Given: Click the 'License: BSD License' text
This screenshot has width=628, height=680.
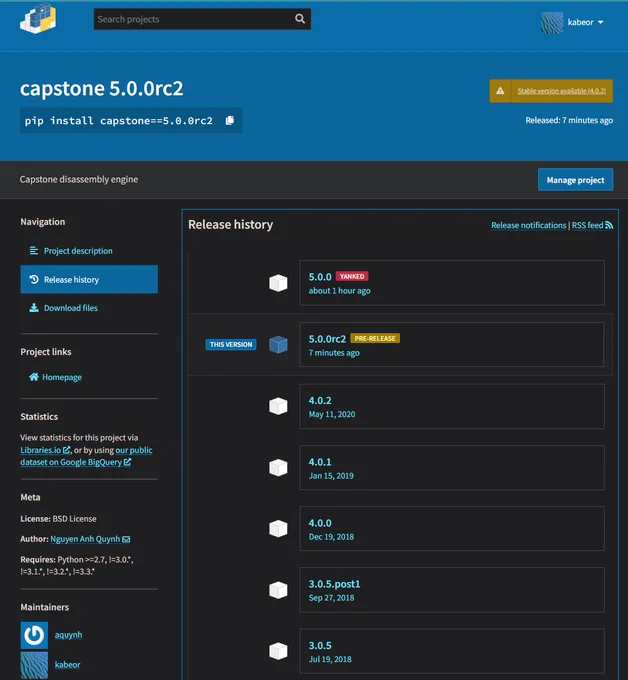Looking at the screenshot, I should pyautogui.click(x=58, y=519).
